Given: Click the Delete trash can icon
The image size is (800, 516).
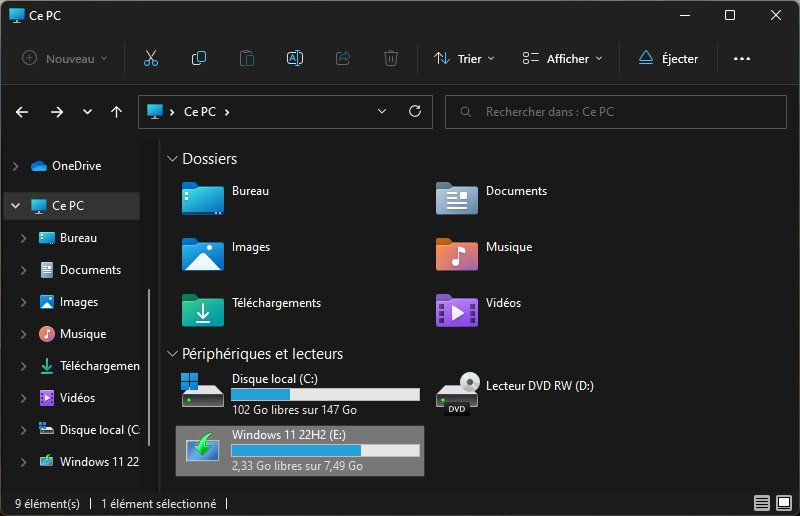Looking at the screenshot, I should pos(391,58).
